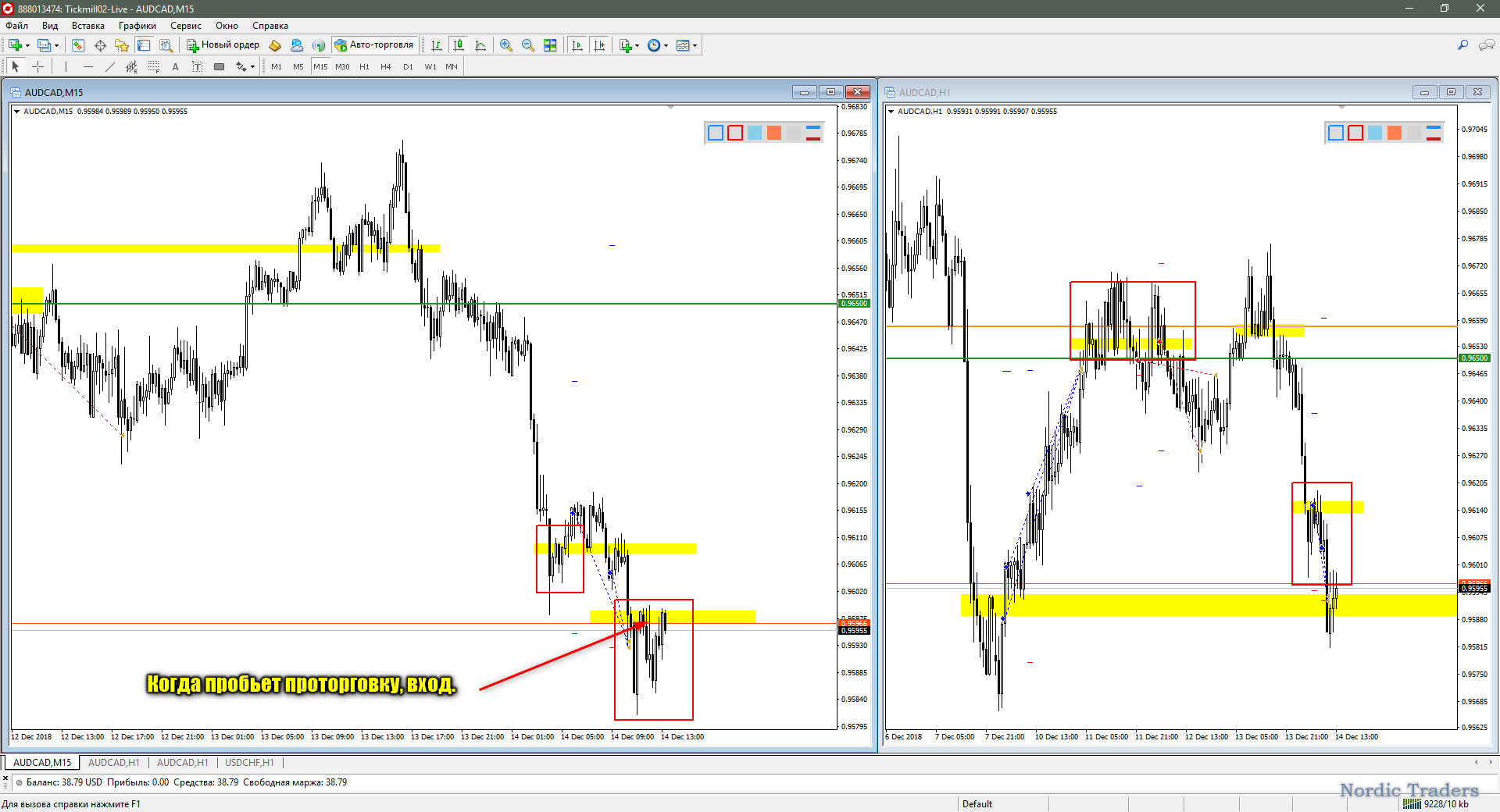Image resolution: width=1500 pixels, height=812 pixels.
Task: Select the H1 timeframe button
Action: click(x=364, y=67)
